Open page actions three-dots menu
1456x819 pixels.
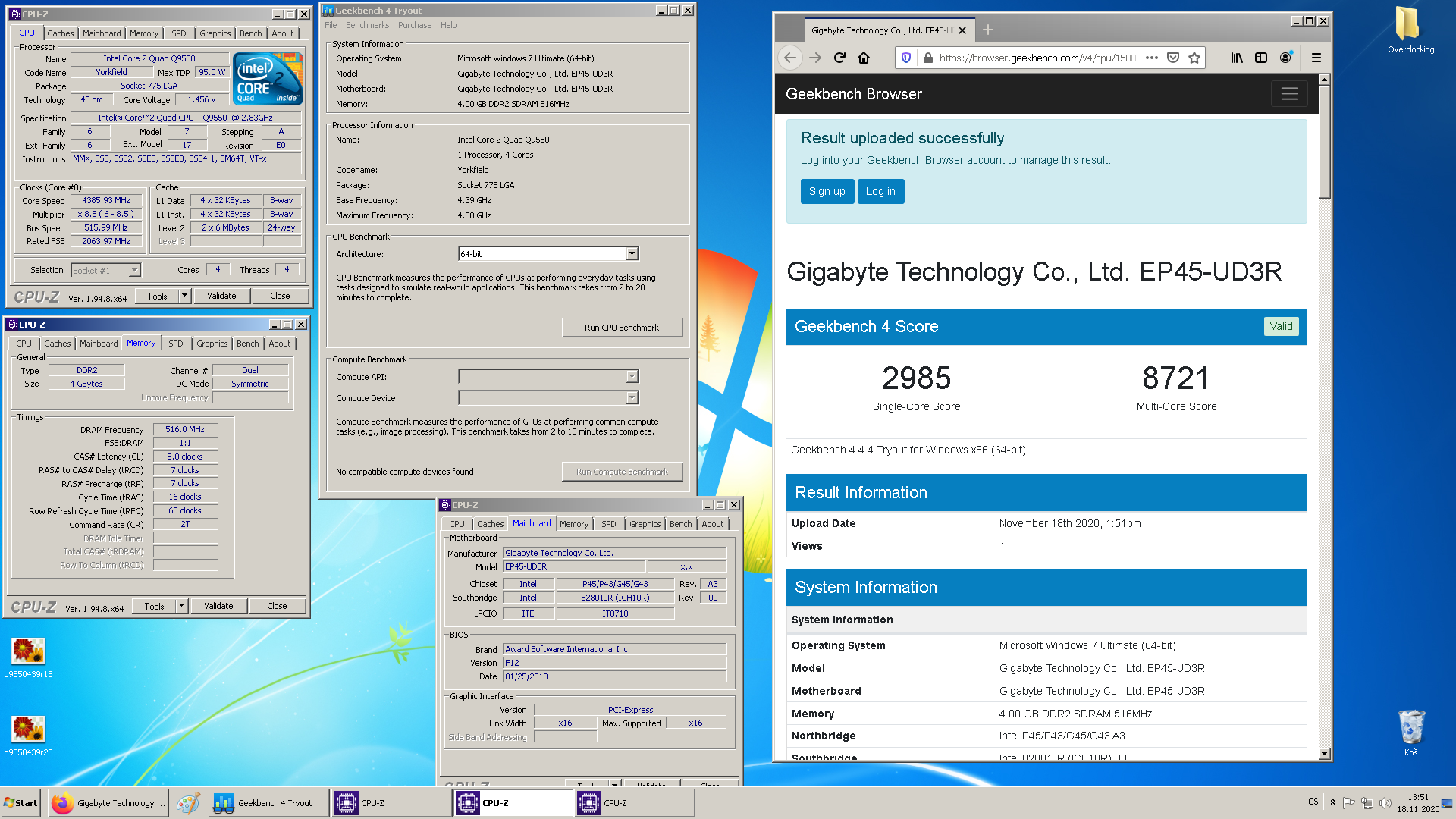point(1151,58)
